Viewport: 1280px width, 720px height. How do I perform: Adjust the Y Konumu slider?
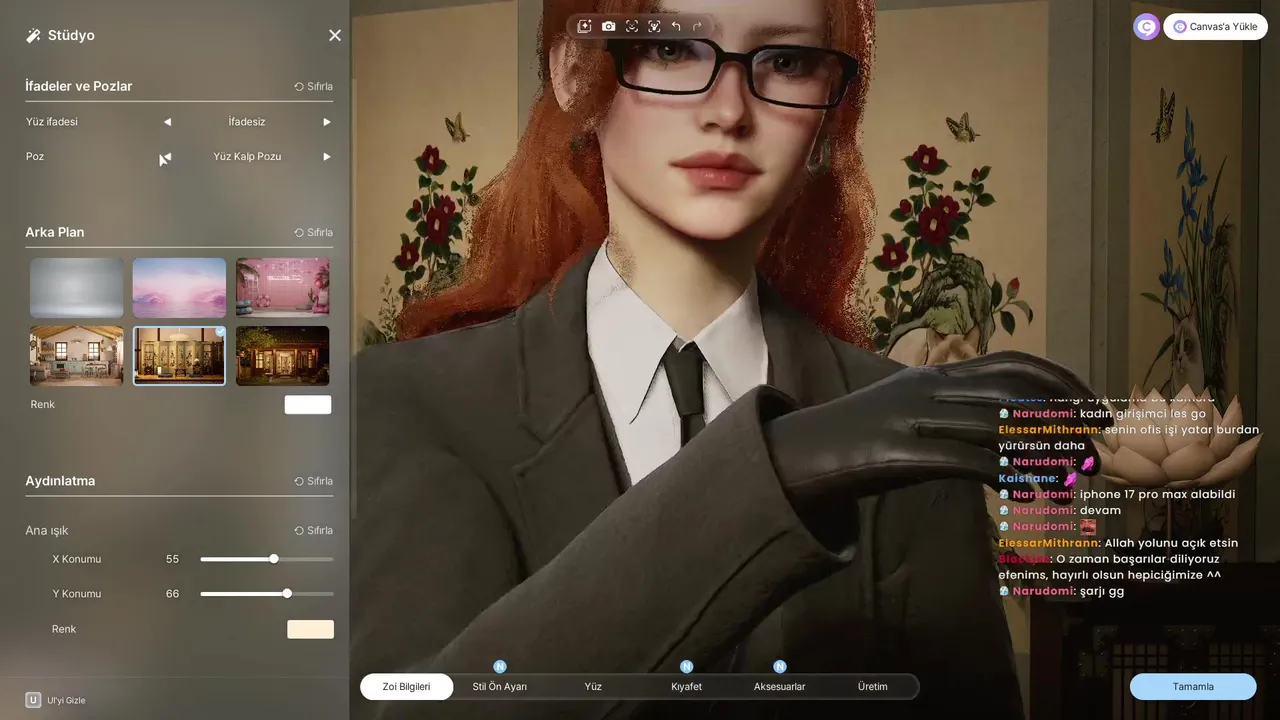(x=267, y=593)
